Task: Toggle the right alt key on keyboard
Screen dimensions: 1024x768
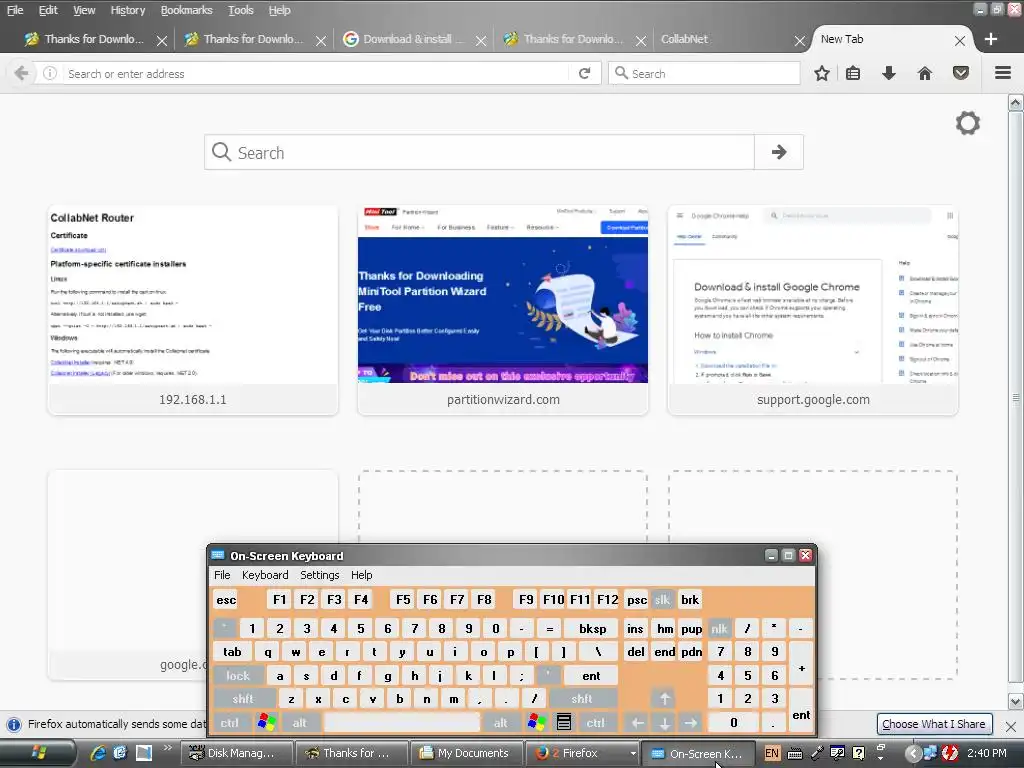Action: [x=500, y=722]
